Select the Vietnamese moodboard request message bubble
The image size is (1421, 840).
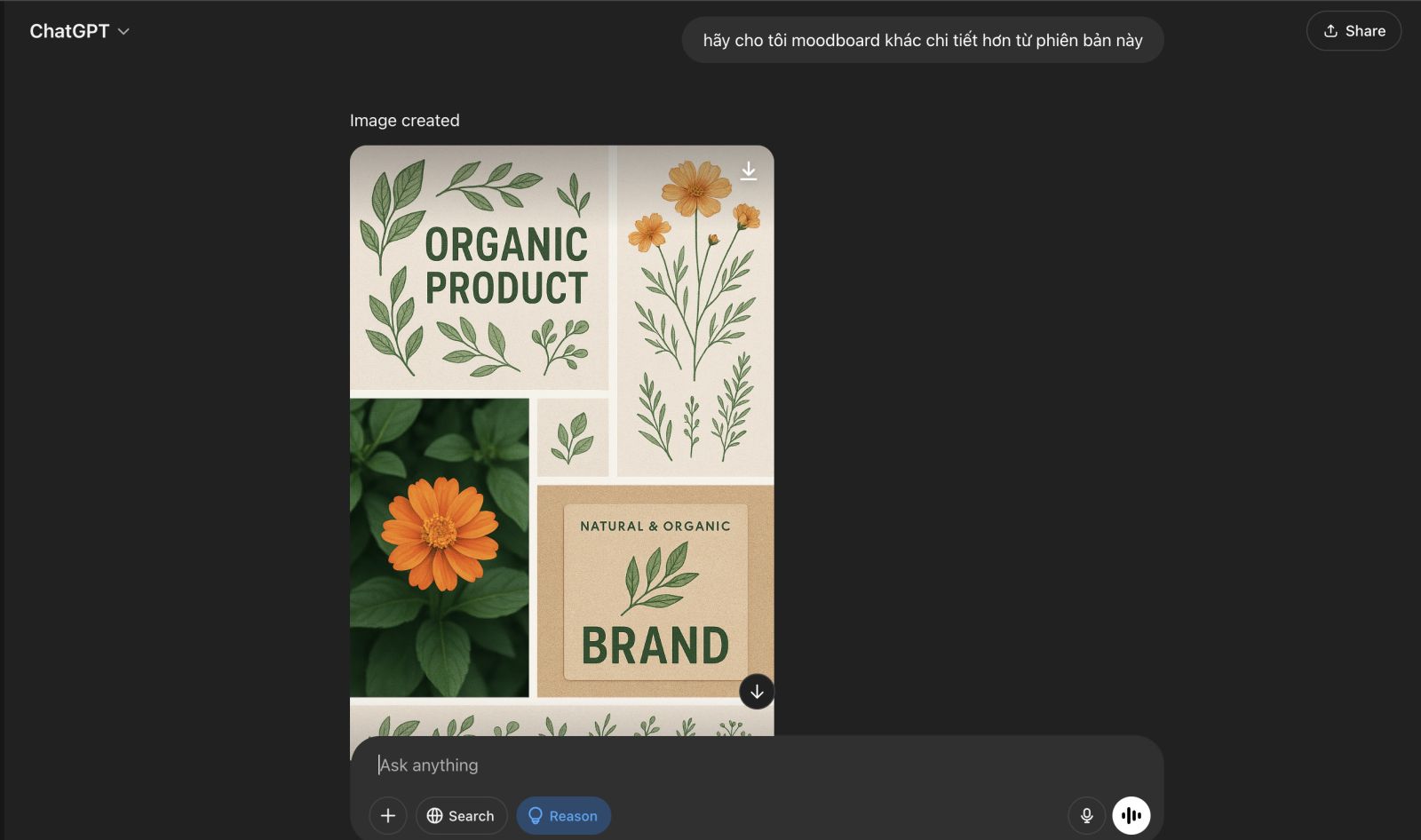pos(922,40)
